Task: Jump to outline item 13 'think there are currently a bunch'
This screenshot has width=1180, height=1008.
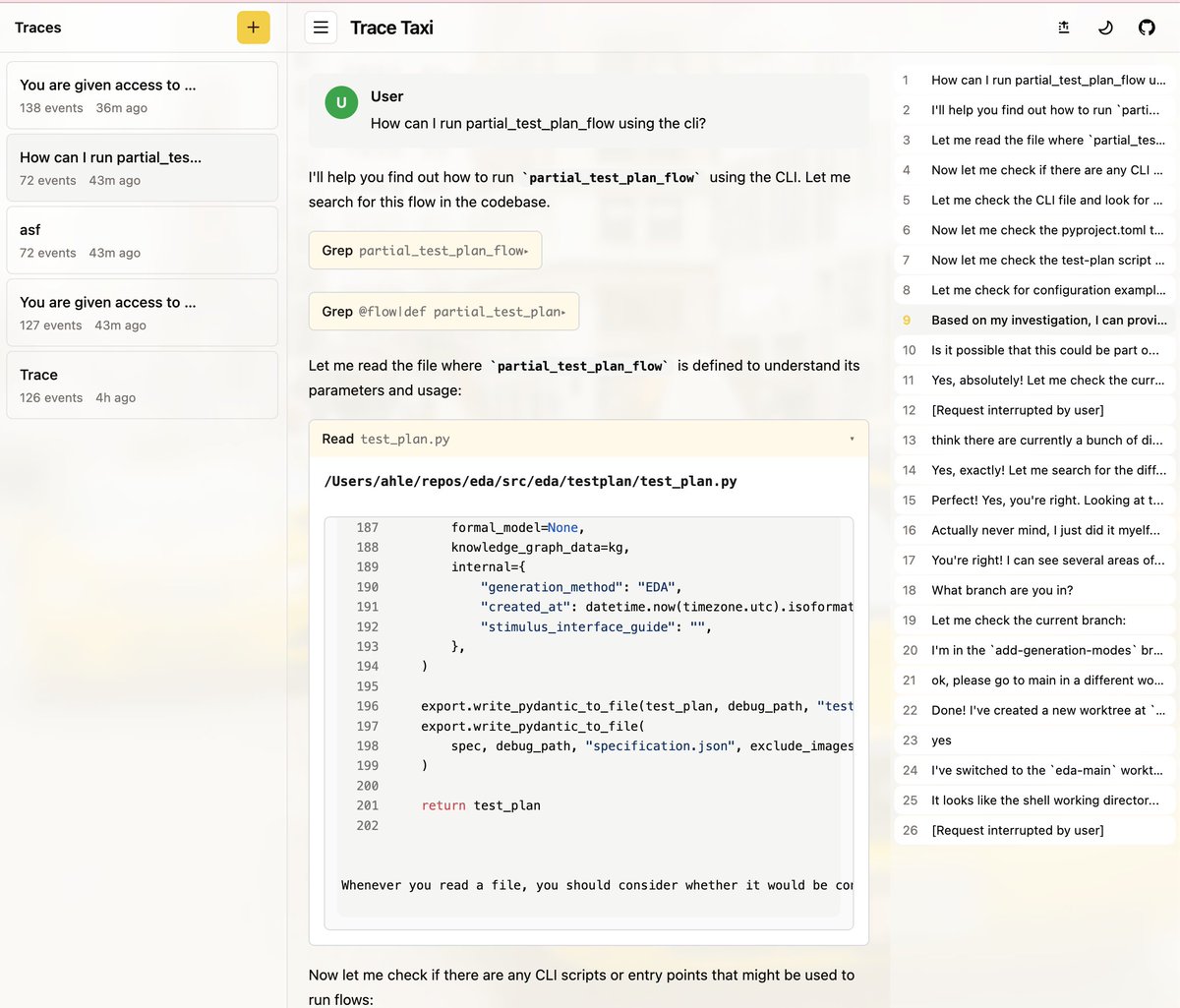Action: 1034,440
